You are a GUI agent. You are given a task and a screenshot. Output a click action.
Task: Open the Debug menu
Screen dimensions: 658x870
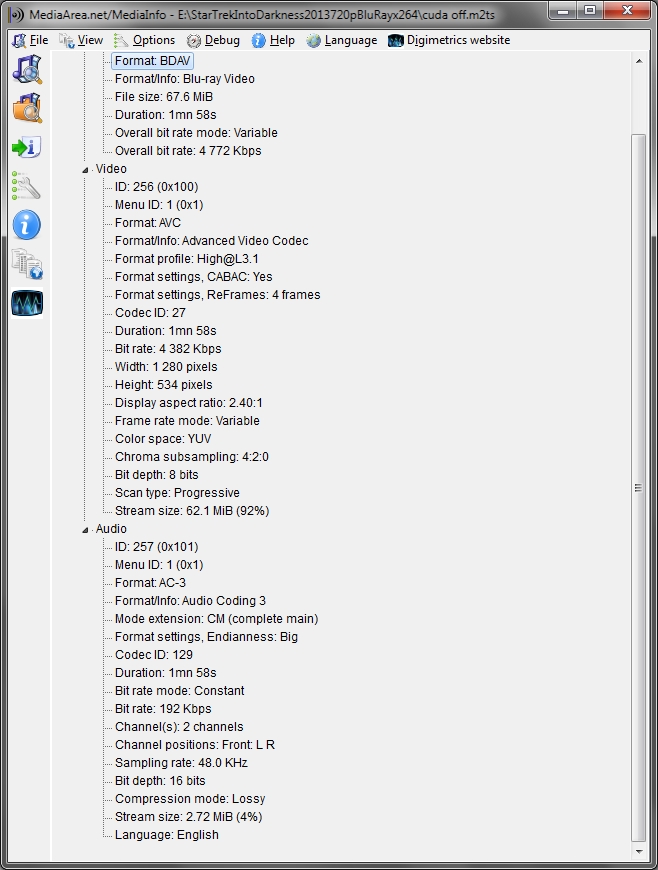214,40
